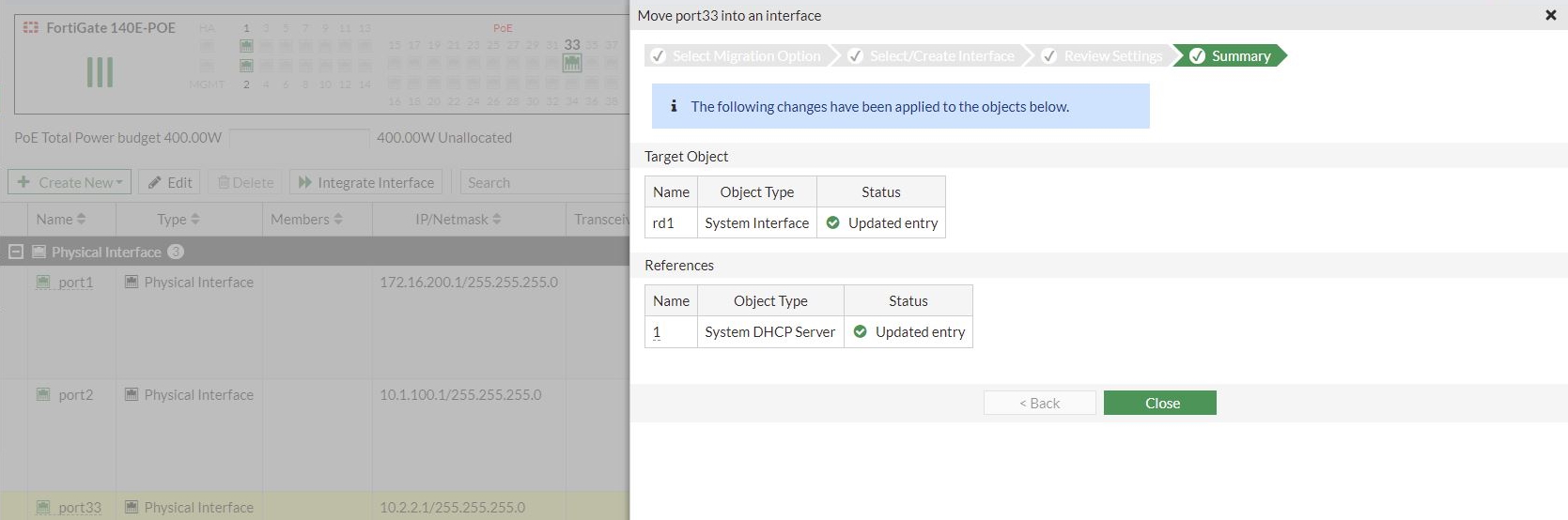Click port 33 on the FortiGate faceplate
The height and width of the screenshot is (520, 1568).
572,63
